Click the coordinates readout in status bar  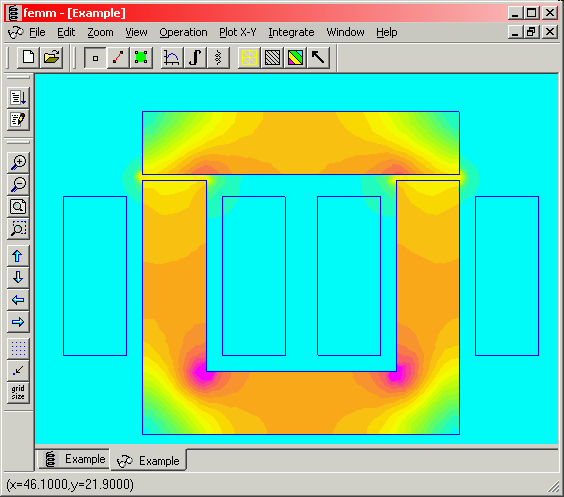(70, 484)
